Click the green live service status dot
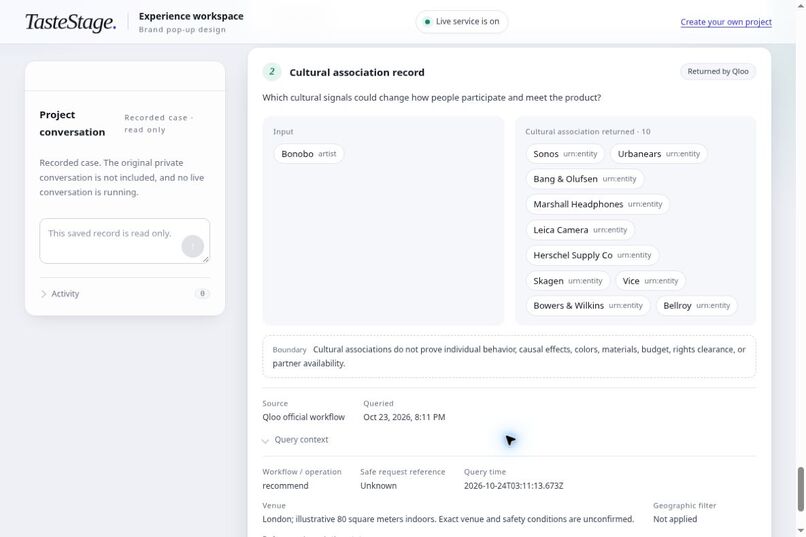This screenshot has width=806, height=537. pyautogui.click(x=427, y=22)
